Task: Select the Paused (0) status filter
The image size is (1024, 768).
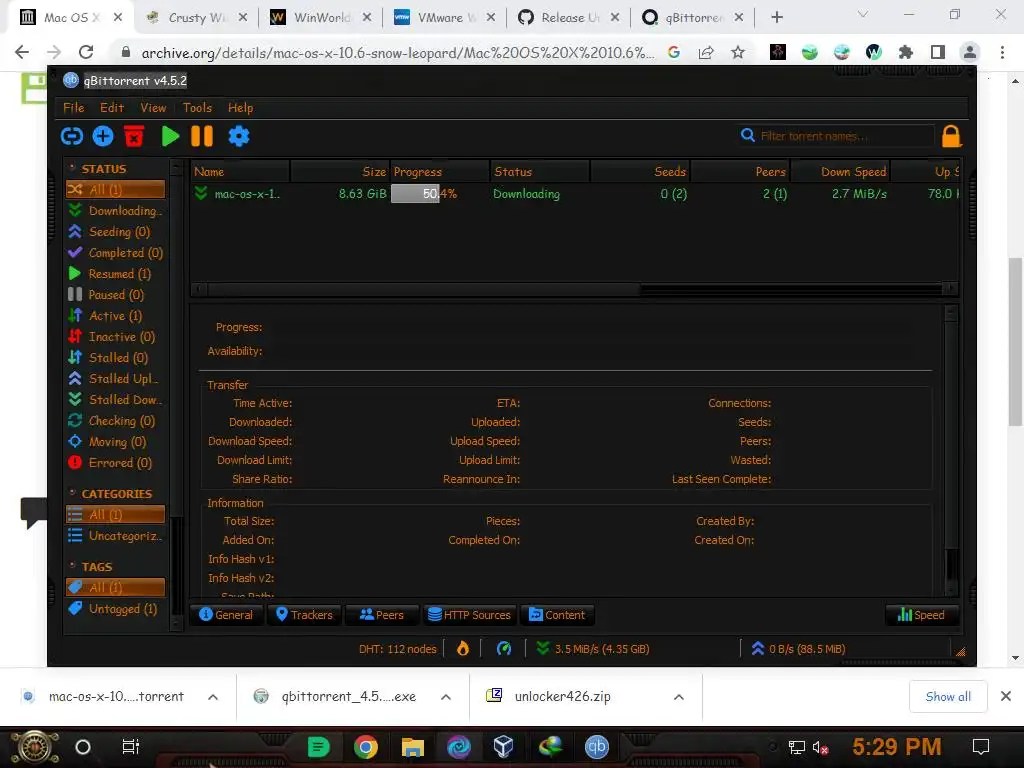Action: tap(116, 295)
